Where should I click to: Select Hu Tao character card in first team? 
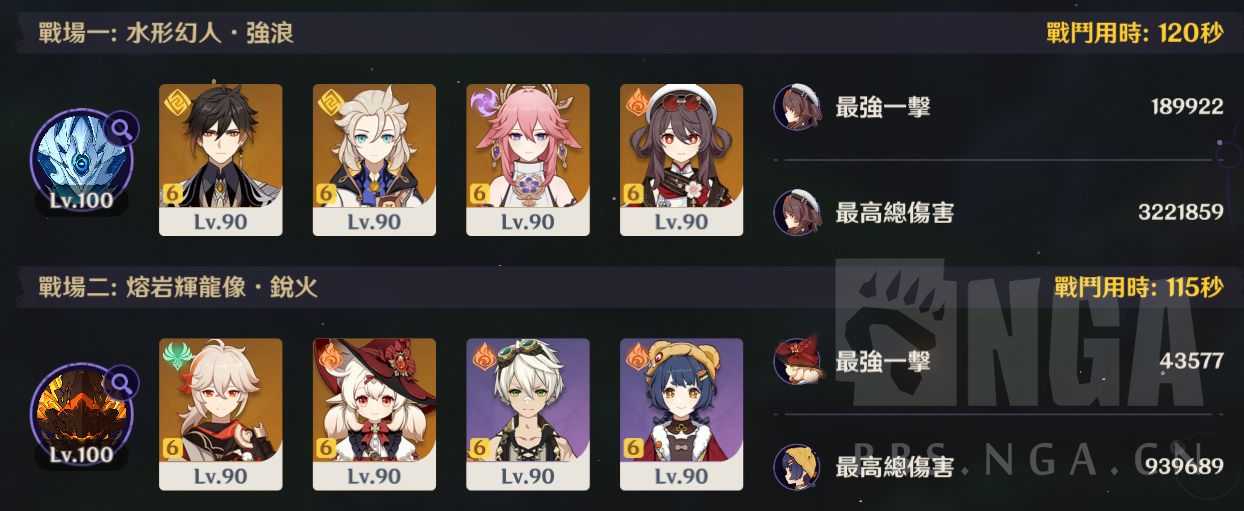point(682,160)
